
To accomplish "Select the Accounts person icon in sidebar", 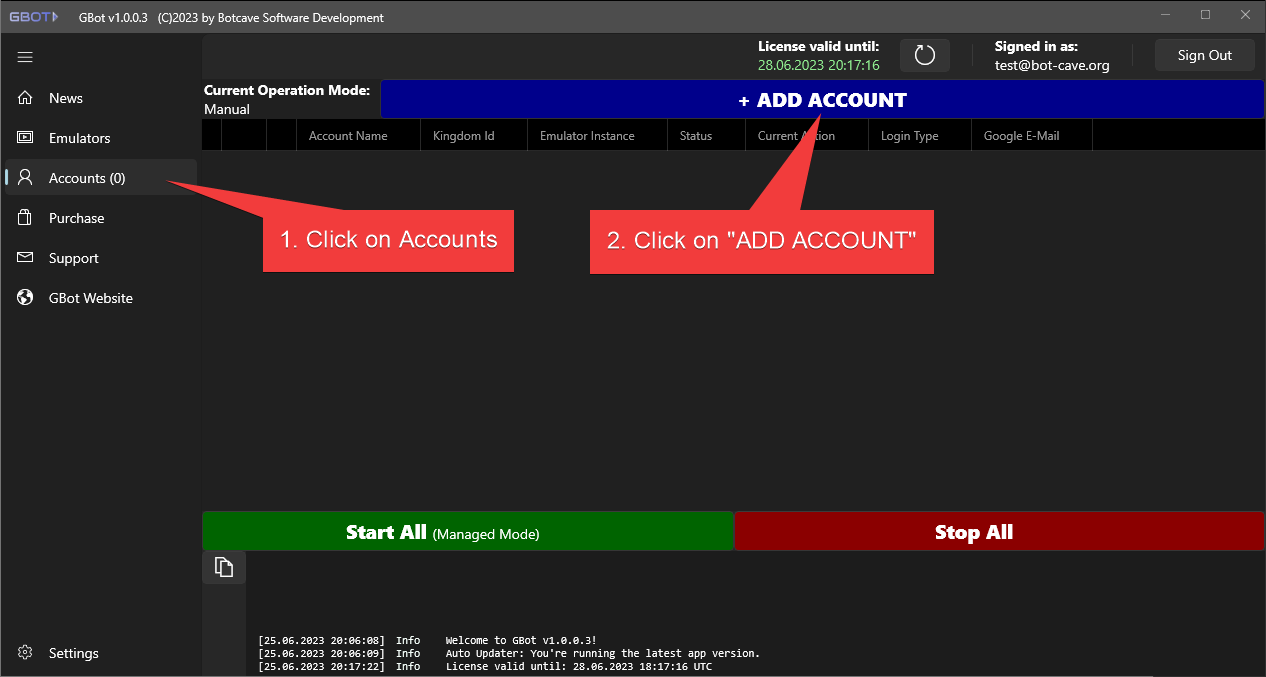I will coord(24,177).
